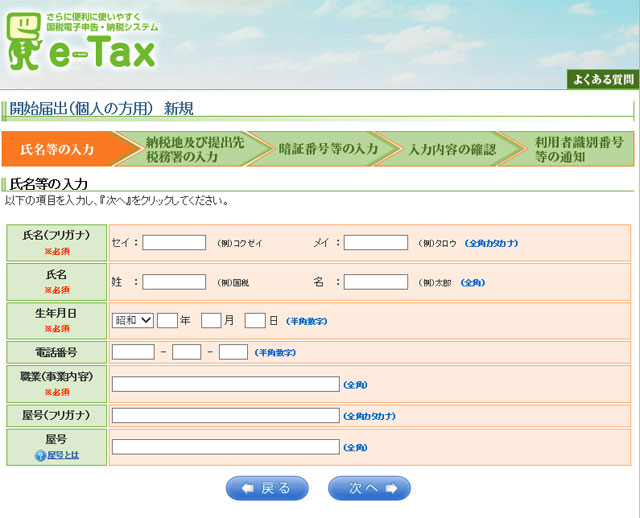Focus the 屋号(フリガナ) input field
This screenshot has width=640, height=518.
tap(225, 415)
